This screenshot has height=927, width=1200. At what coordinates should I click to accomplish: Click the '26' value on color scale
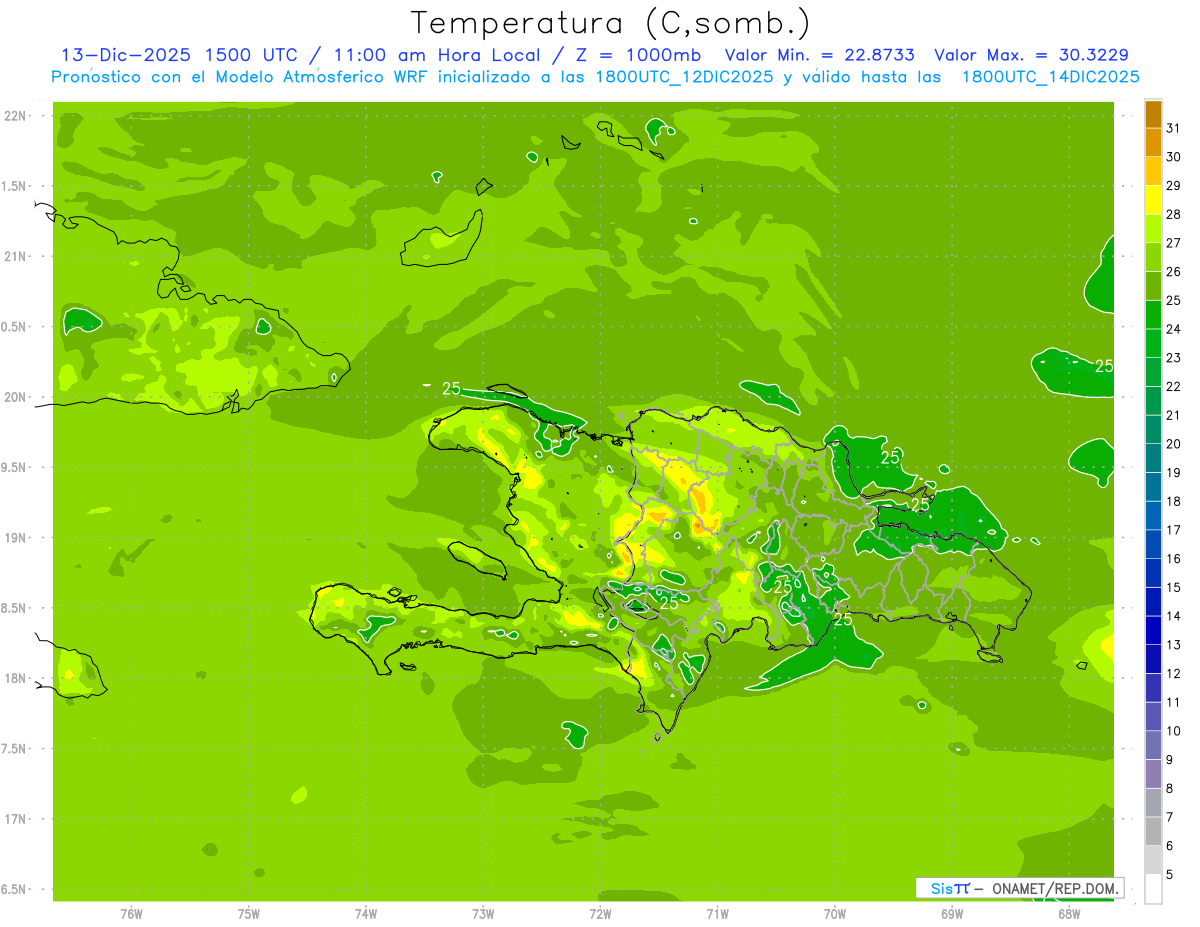pyautogui.click(x=1173, y=272)
